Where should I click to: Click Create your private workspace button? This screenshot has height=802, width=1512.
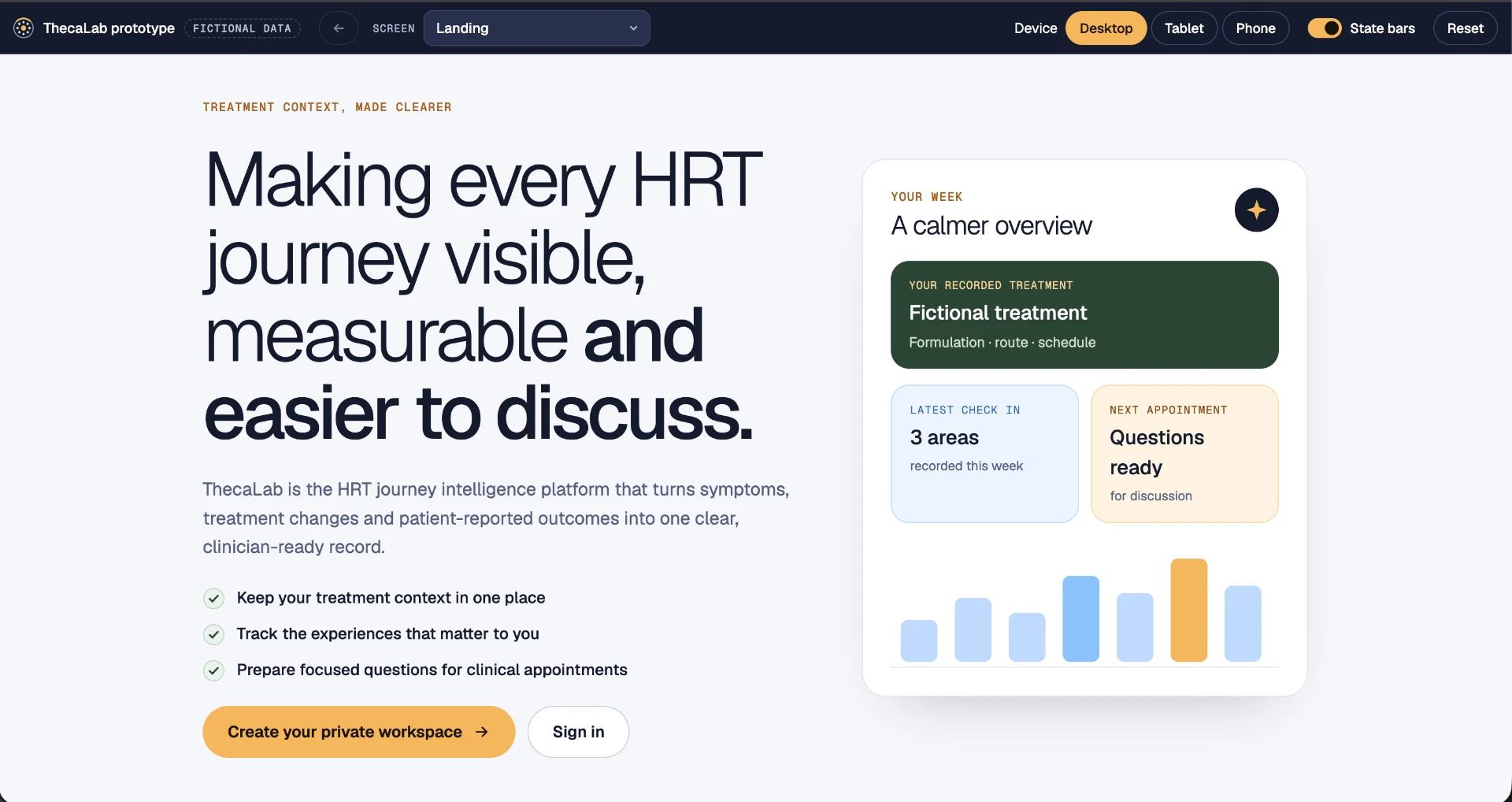click(x=359, y=732)
